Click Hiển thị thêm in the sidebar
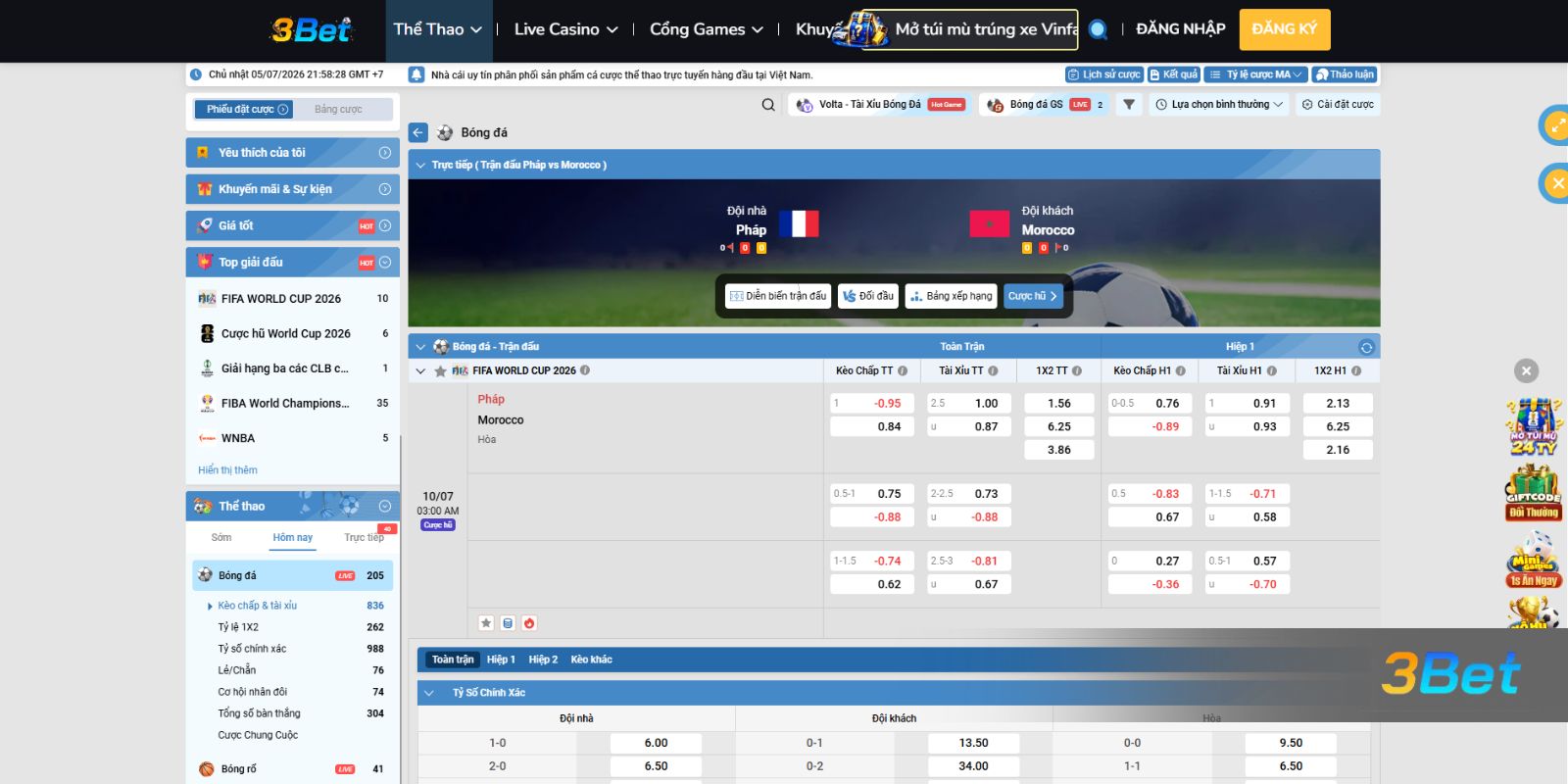Viewport: 1568px width, 784px height. tap(227, 470)
